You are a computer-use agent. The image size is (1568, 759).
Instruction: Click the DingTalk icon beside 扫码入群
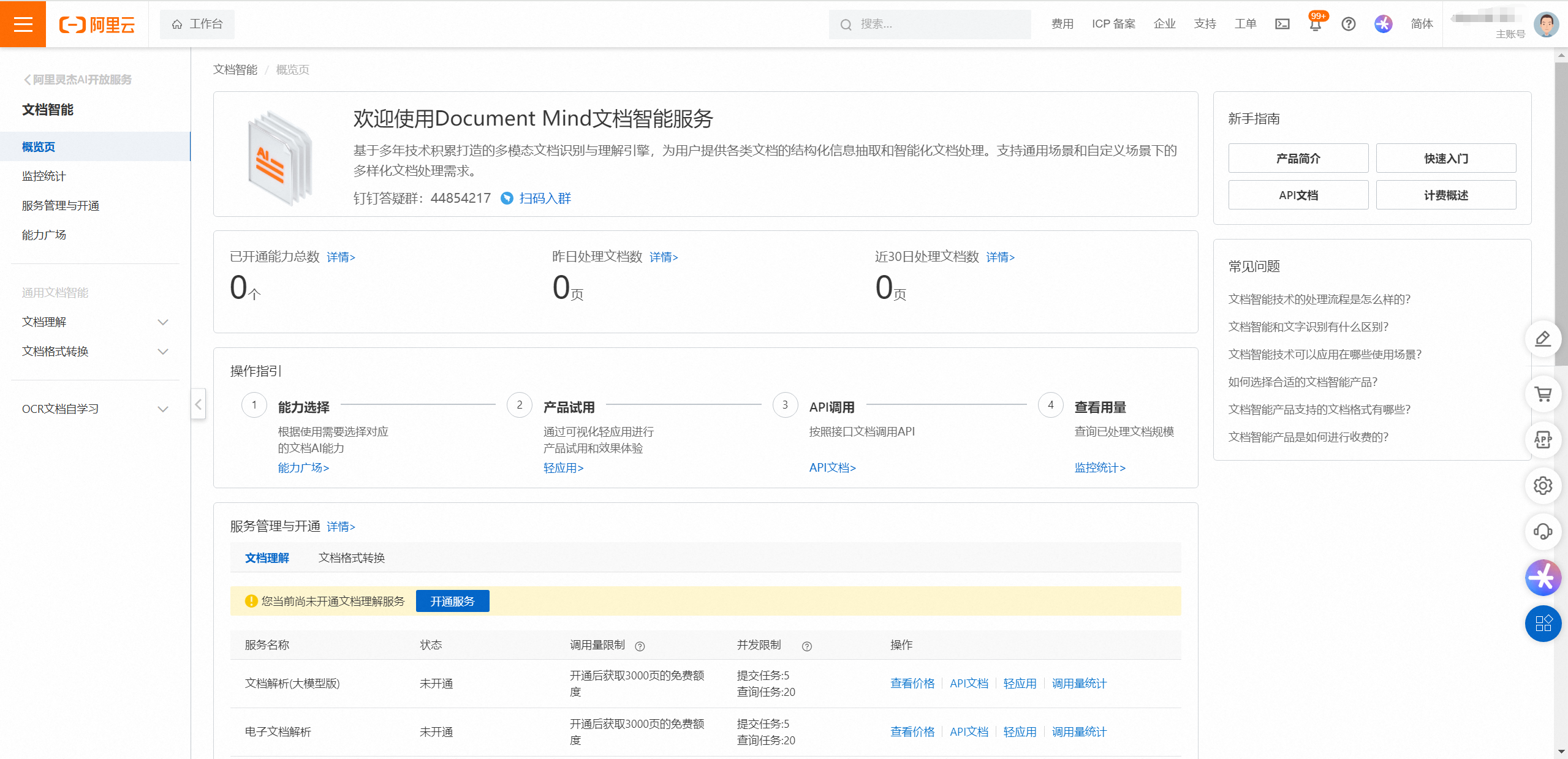tap(507, 198)
